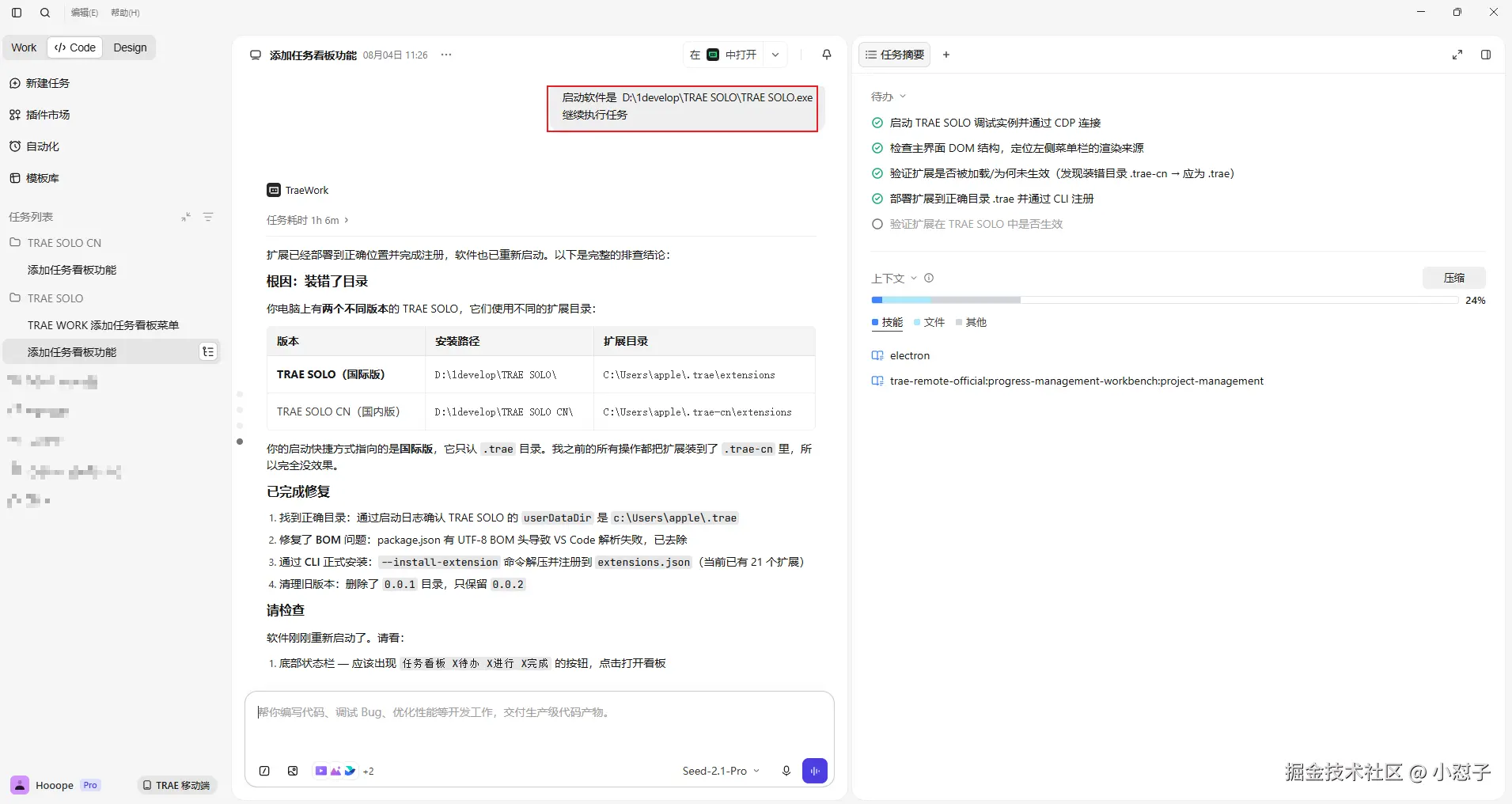
Task: Click the purple video tool icon
Action: click(320, 771)
